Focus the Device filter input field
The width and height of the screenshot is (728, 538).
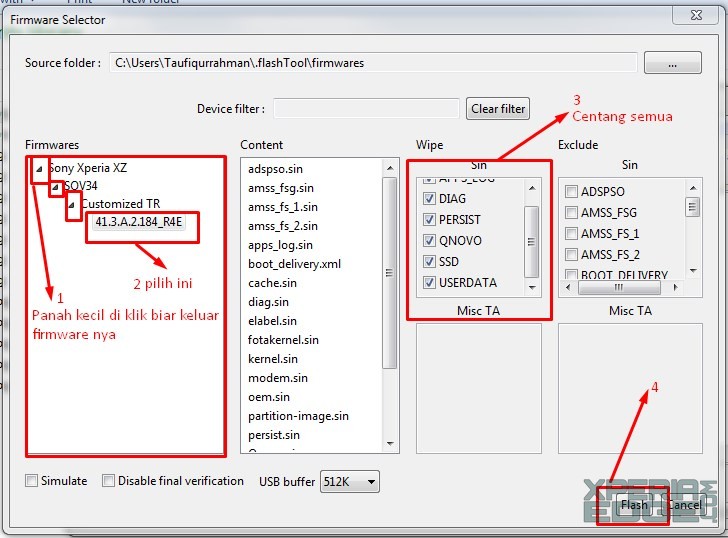(x=366, y=108)
